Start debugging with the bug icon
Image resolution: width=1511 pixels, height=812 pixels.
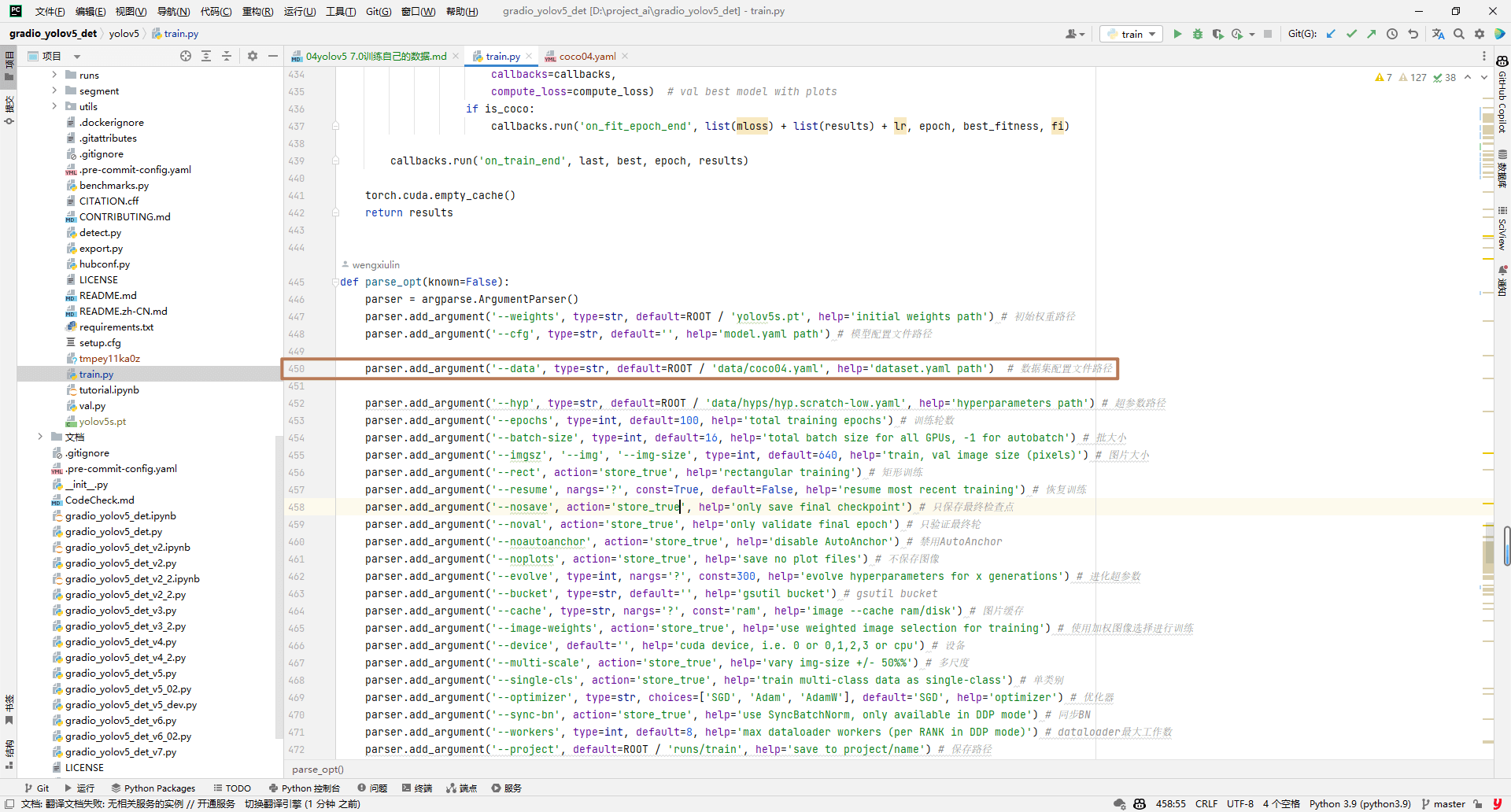1198,34
